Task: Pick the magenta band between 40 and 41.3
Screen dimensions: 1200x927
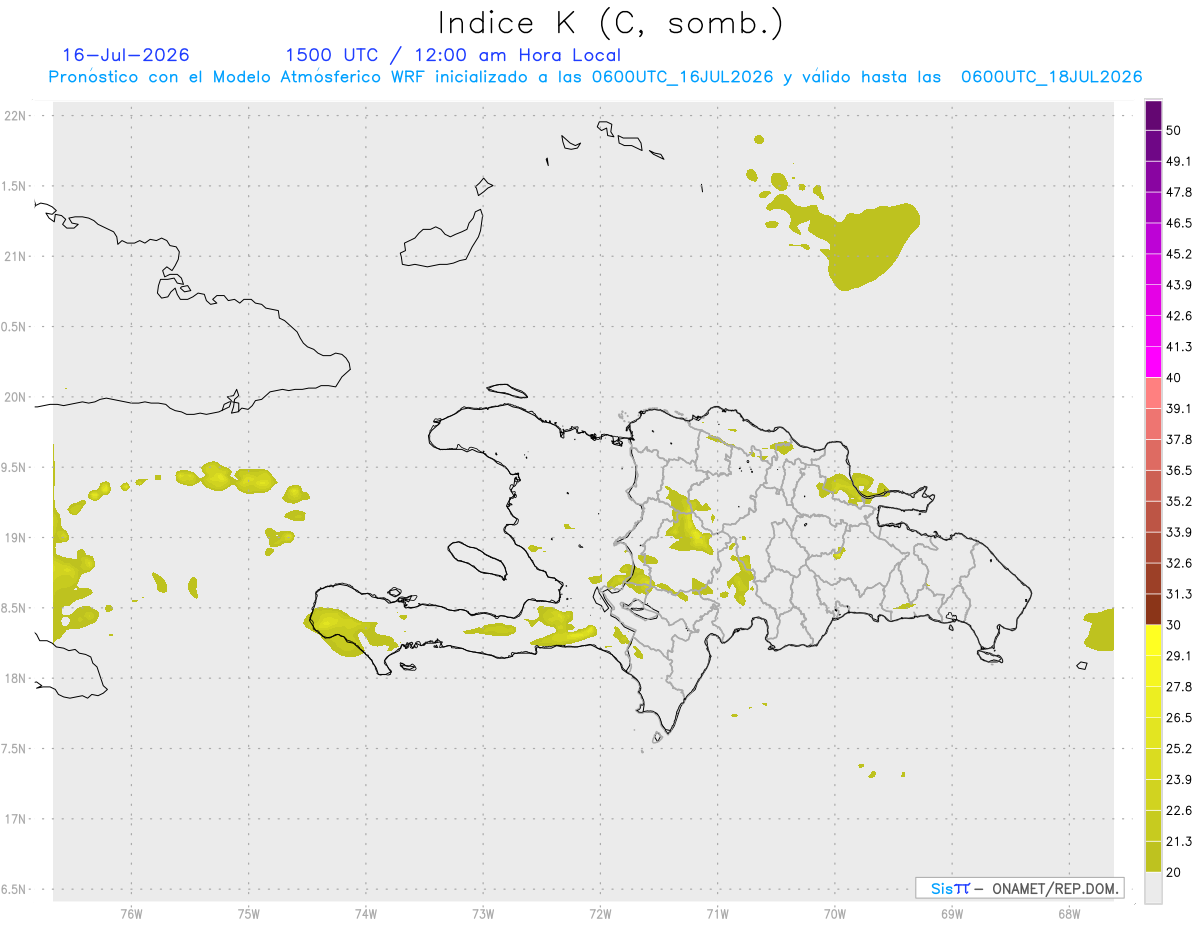Action: [1153, 362]
